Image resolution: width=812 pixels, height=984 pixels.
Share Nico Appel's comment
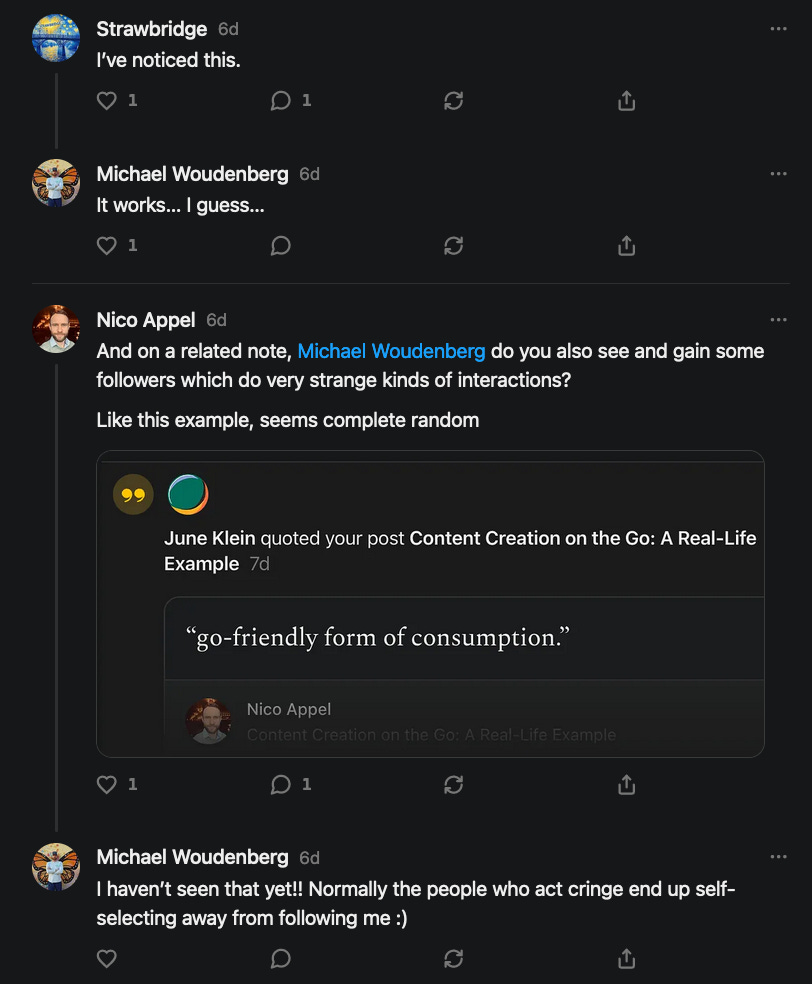coord(627,785)
